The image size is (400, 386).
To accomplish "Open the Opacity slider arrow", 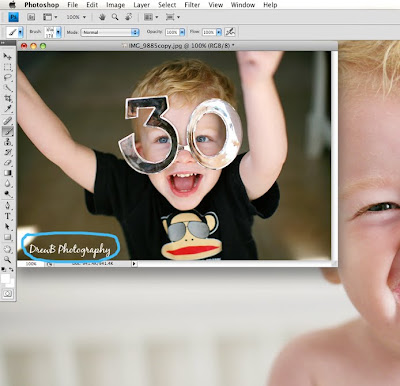I will click(x=182, y=32).
